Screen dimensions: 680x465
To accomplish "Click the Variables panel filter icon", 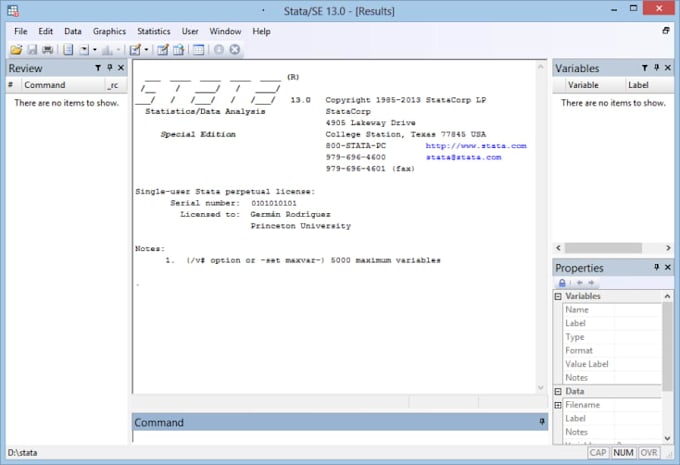I will (645, 68).
